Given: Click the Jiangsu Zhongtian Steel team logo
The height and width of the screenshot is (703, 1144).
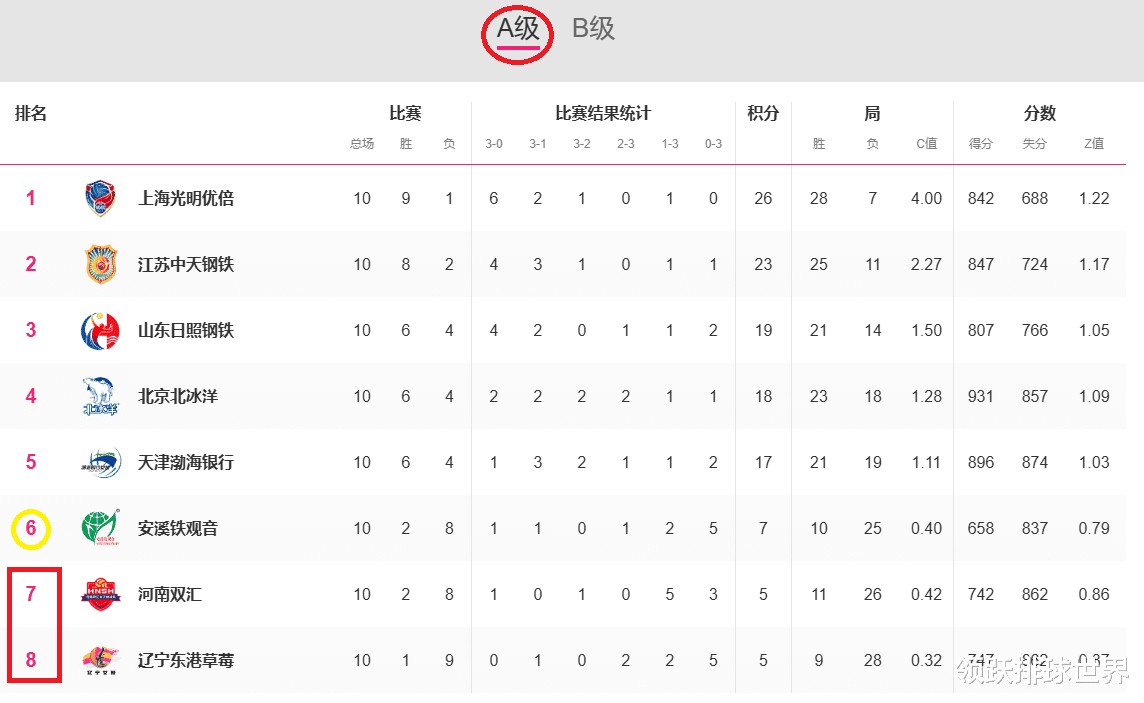Looking at the screenshot, I should coord(101,264).
